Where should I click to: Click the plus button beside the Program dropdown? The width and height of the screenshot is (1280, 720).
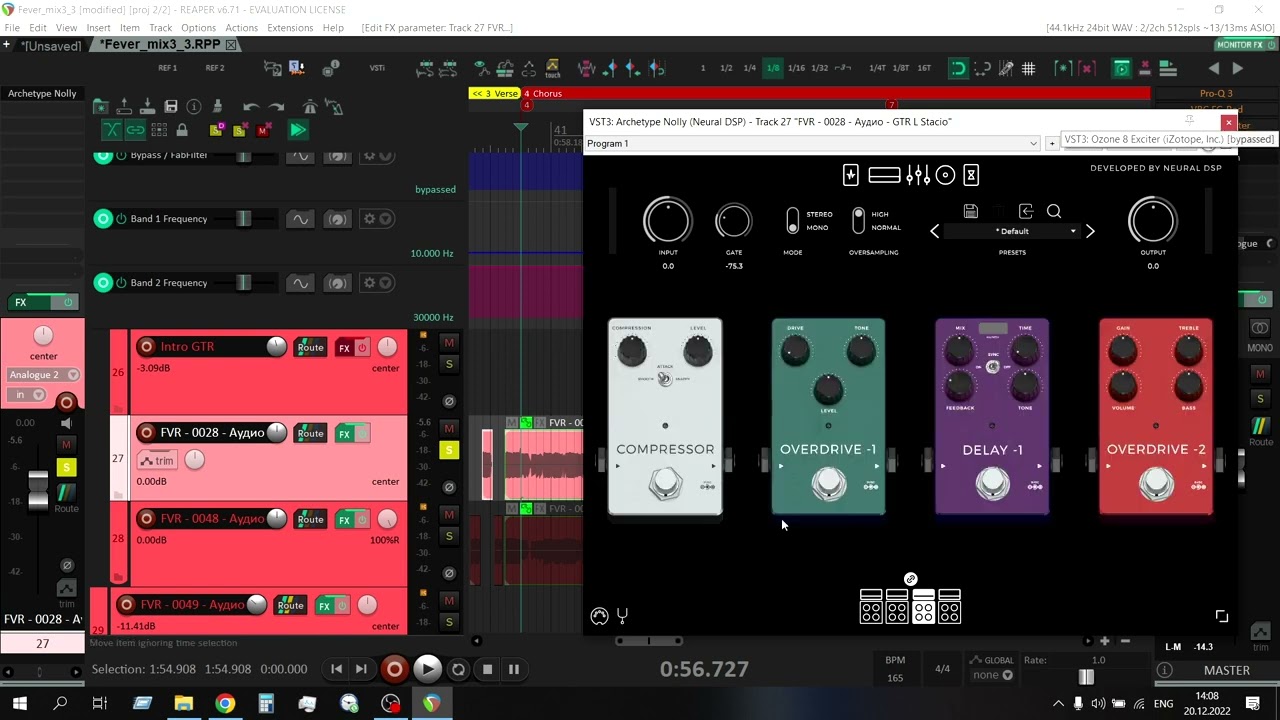tap(1051, 144)
